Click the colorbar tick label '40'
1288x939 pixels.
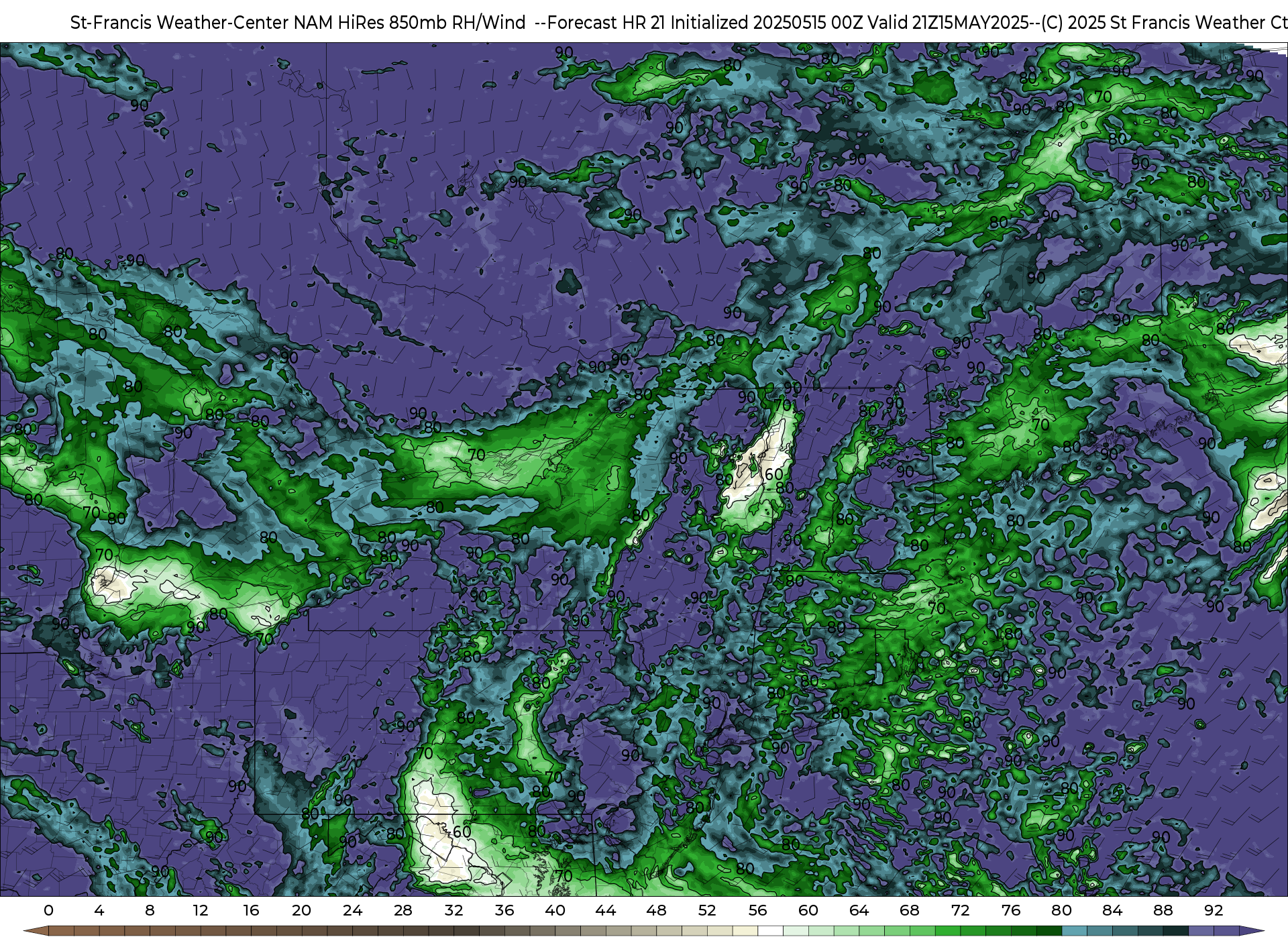click(555, 911)
